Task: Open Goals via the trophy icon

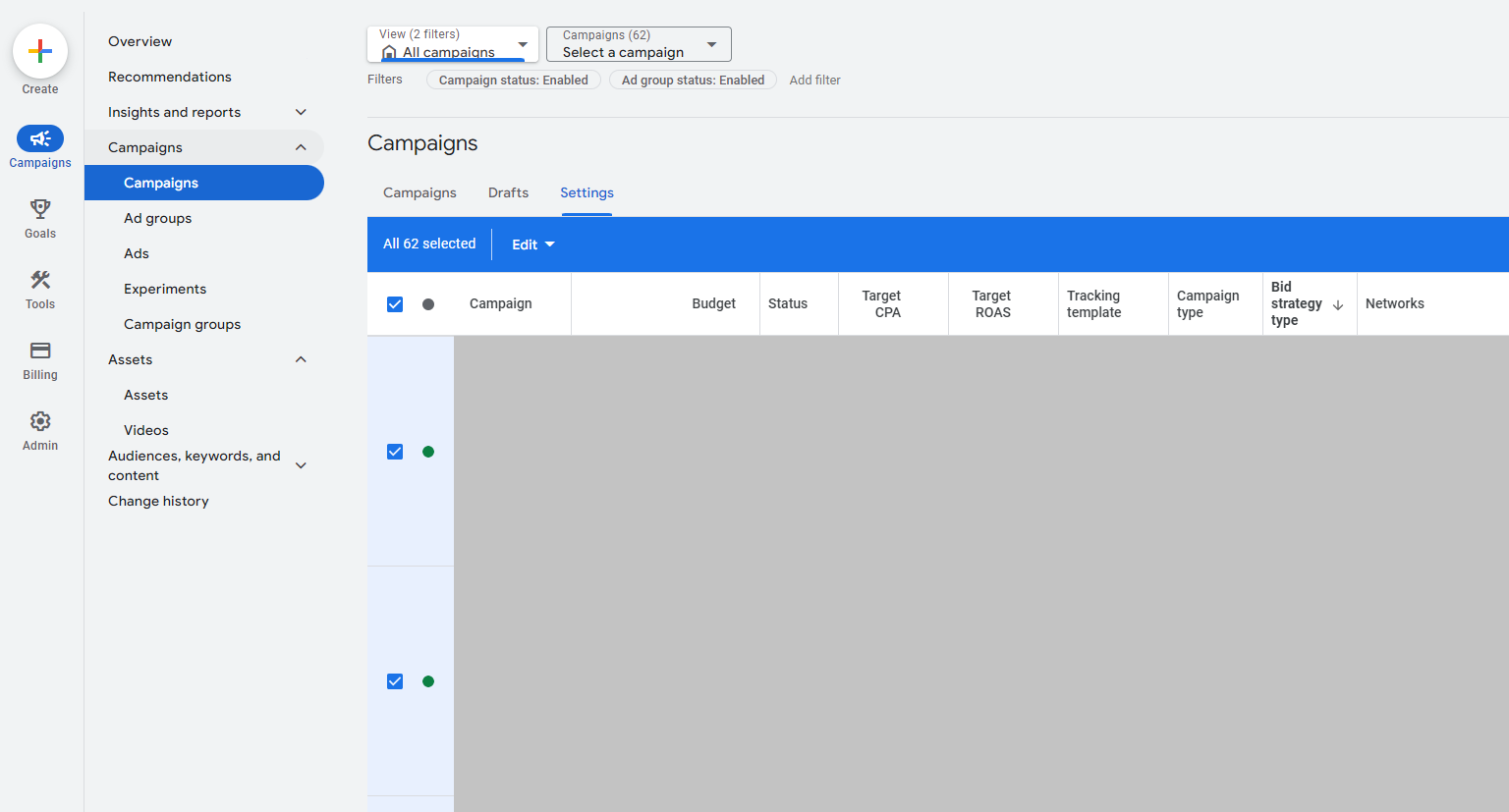Action: (39, 208)
